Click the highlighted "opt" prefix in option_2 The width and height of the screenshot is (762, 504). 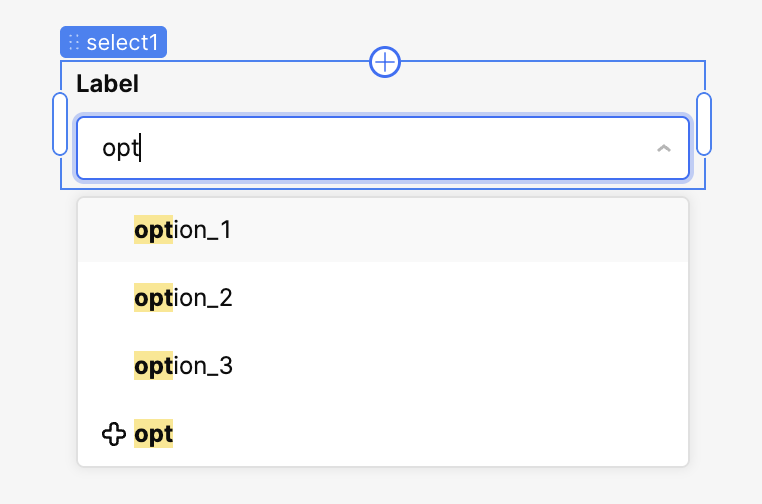[153, 298]
